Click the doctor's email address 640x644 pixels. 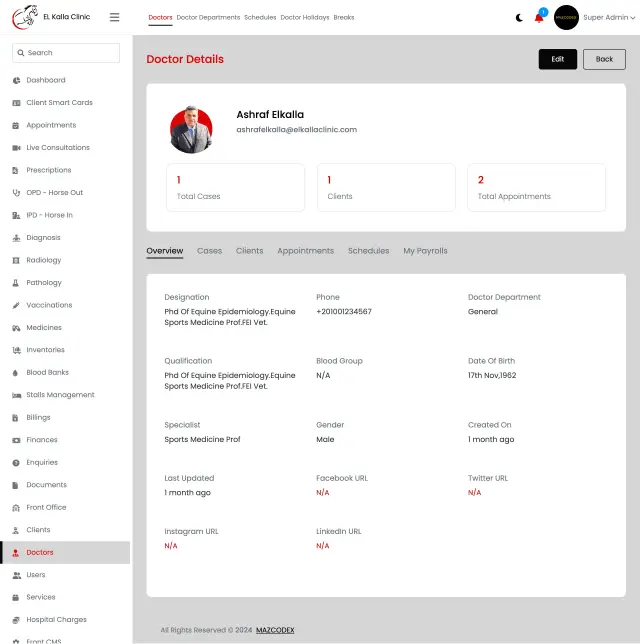297,129
